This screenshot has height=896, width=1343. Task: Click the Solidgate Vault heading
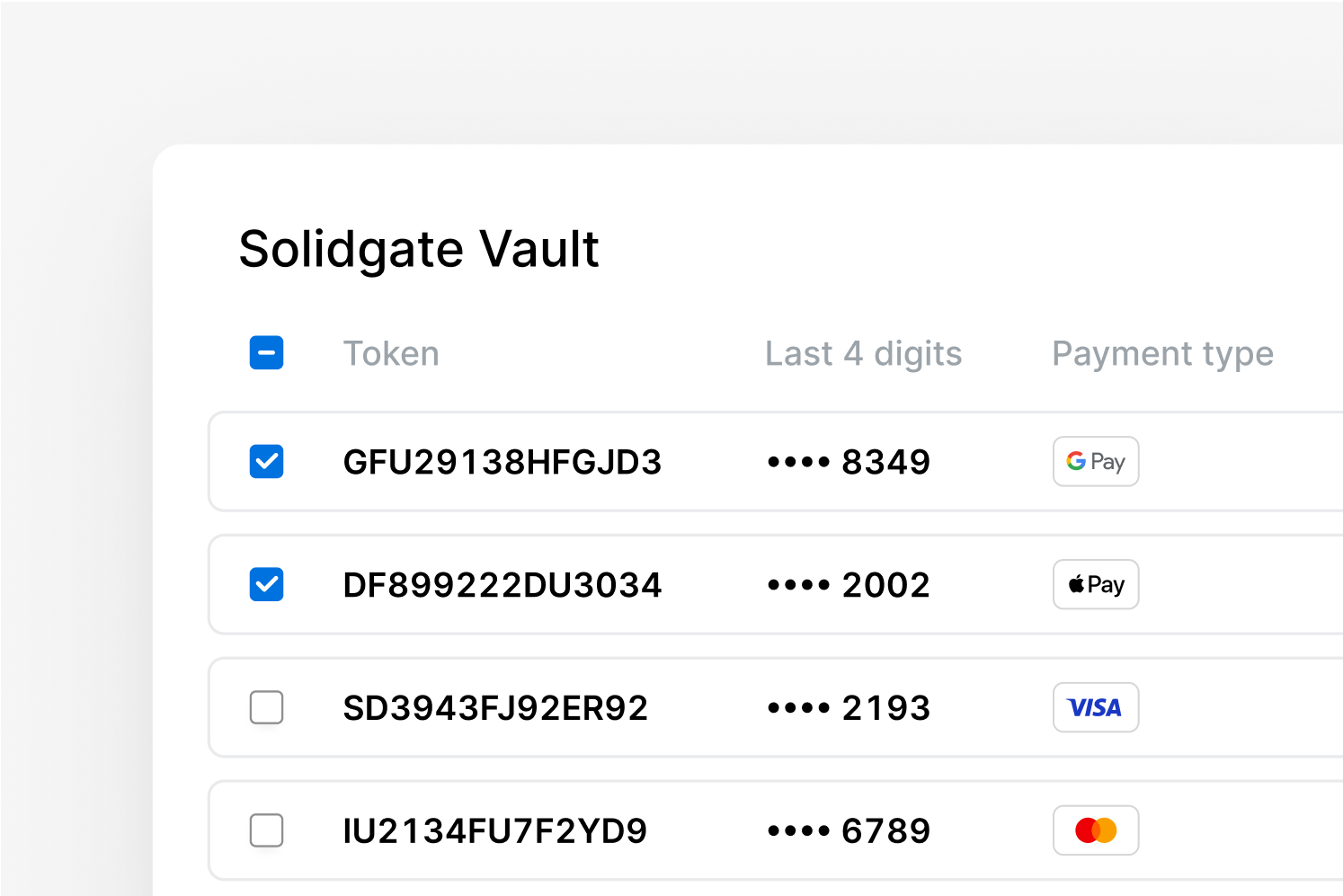point(418,249)
